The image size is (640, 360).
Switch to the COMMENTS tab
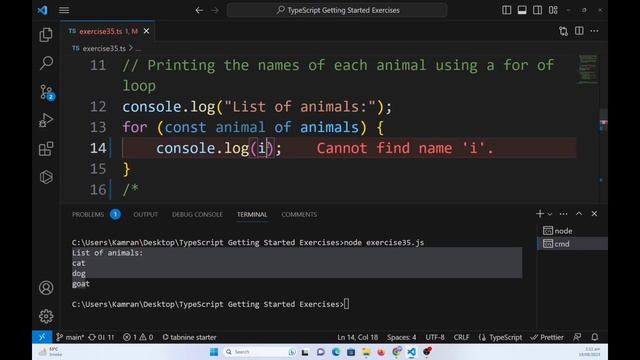299,214
